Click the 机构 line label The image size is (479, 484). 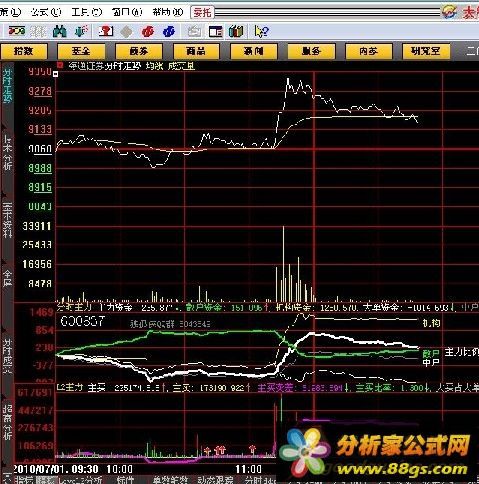pos(431,323)
